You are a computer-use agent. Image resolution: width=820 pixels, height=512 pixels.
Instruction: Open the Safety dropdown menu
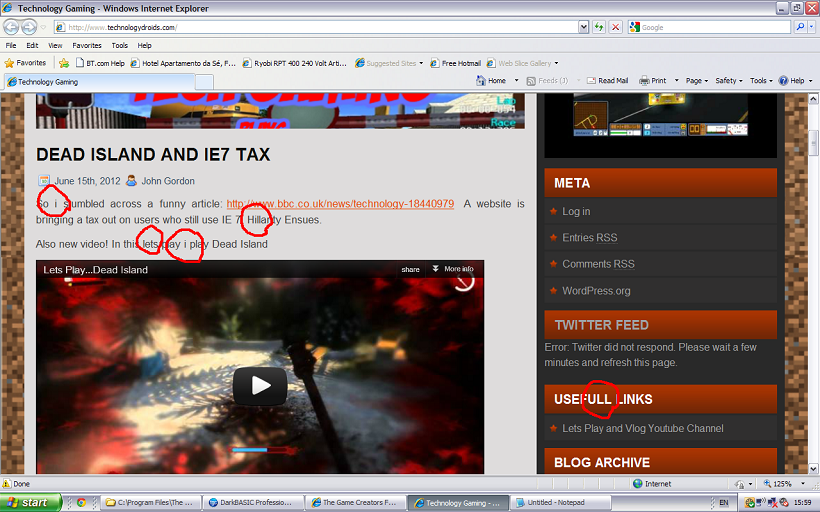tap(729, 81)
